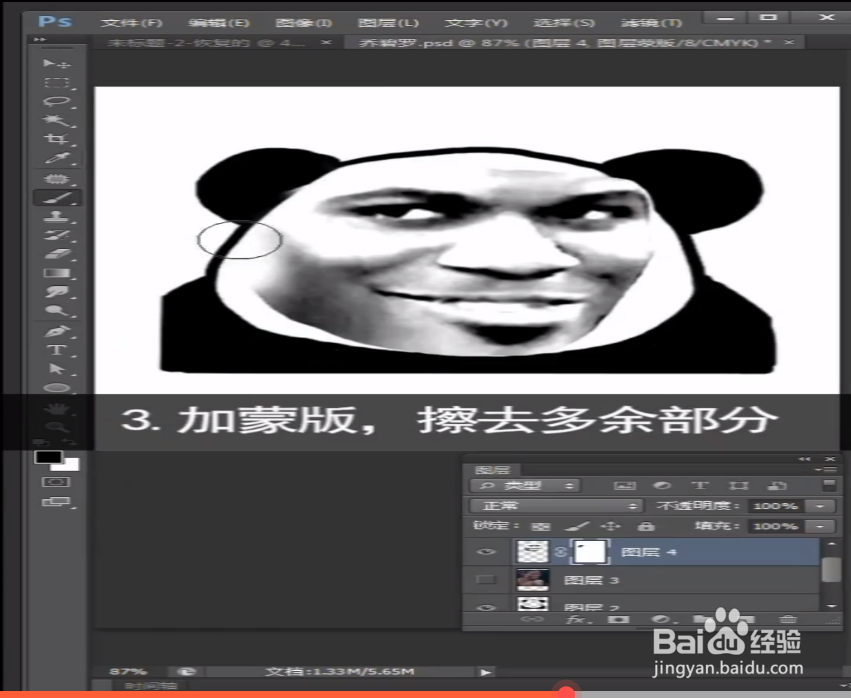This screenshot has width=851, height=698.
Task: Filter layers by adjustment layers
Action: [x=662, y=485]
